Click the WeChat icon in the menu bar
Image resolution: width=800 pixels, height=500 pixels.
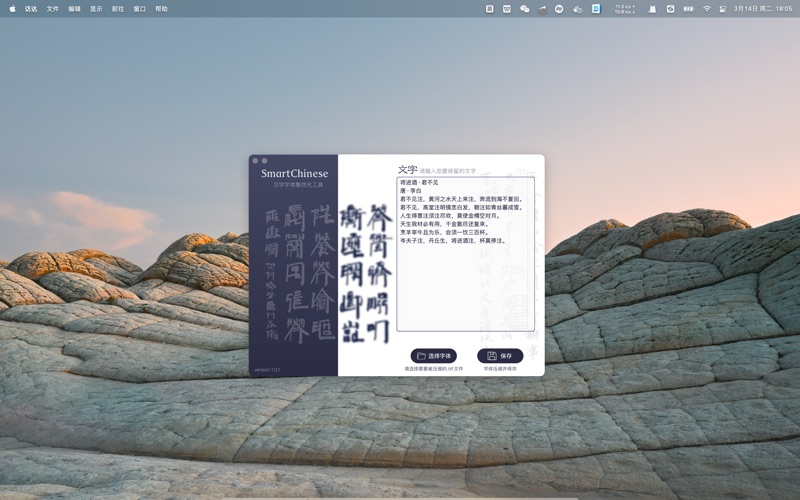(524, 9)
